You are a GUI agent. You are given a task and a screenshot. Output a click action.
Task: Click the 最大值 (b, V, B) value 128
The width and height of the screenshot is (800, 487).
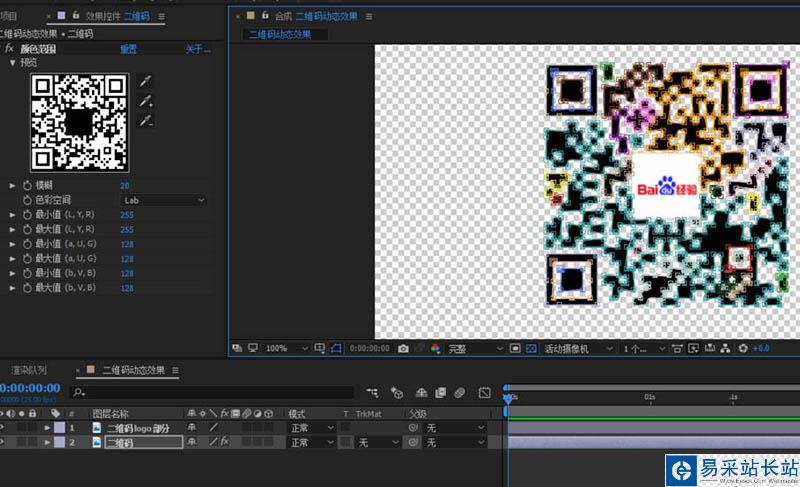point(127,289)
